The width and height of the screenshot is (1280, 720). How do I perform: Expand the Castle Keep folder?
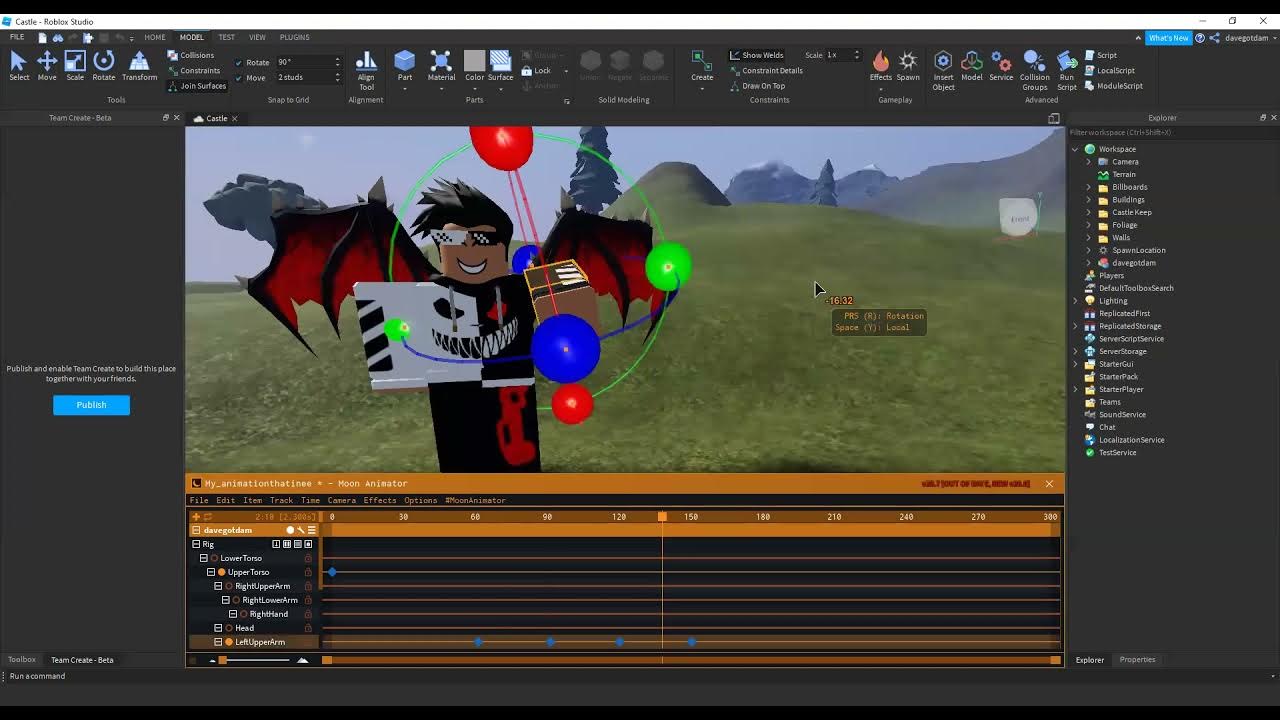click(x=1089, y=212)
